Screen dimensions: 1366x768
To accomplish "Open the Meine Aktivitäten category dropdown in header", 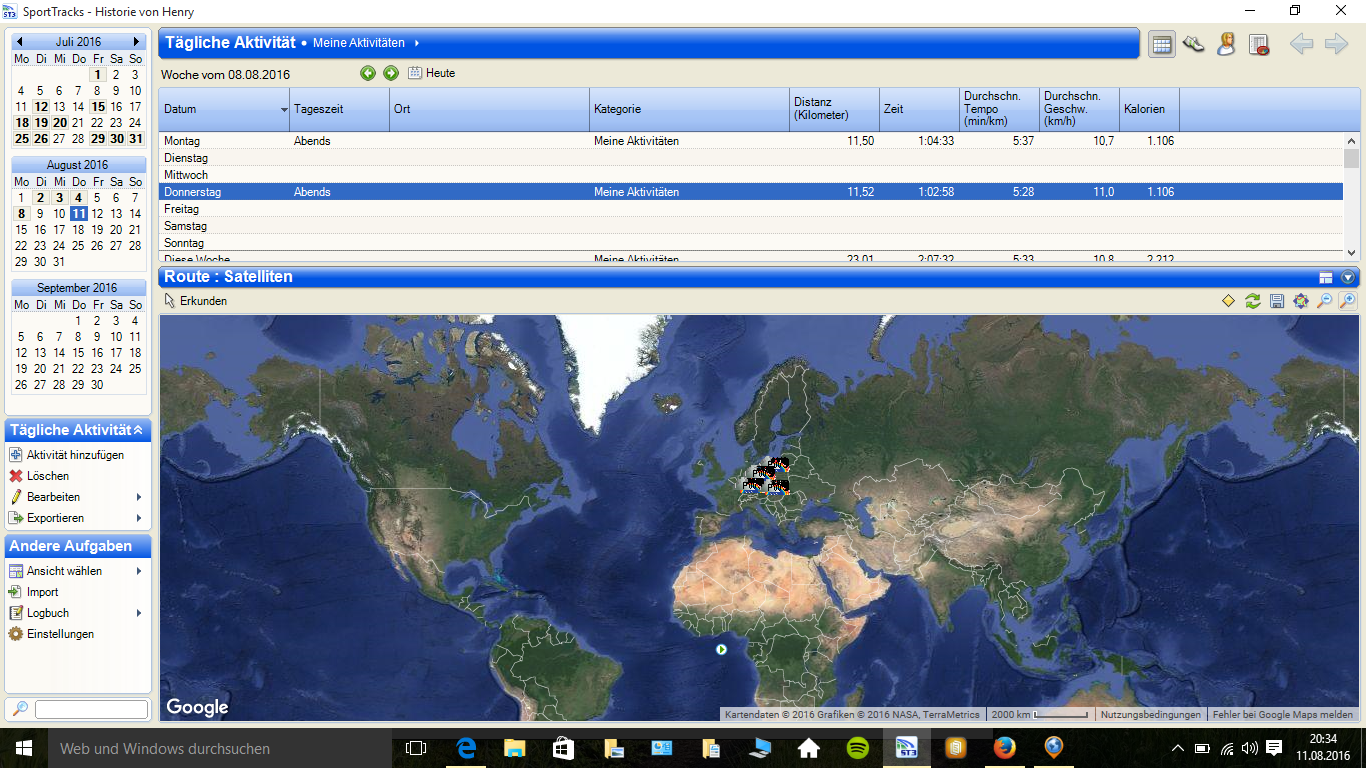I will (416, 43).
